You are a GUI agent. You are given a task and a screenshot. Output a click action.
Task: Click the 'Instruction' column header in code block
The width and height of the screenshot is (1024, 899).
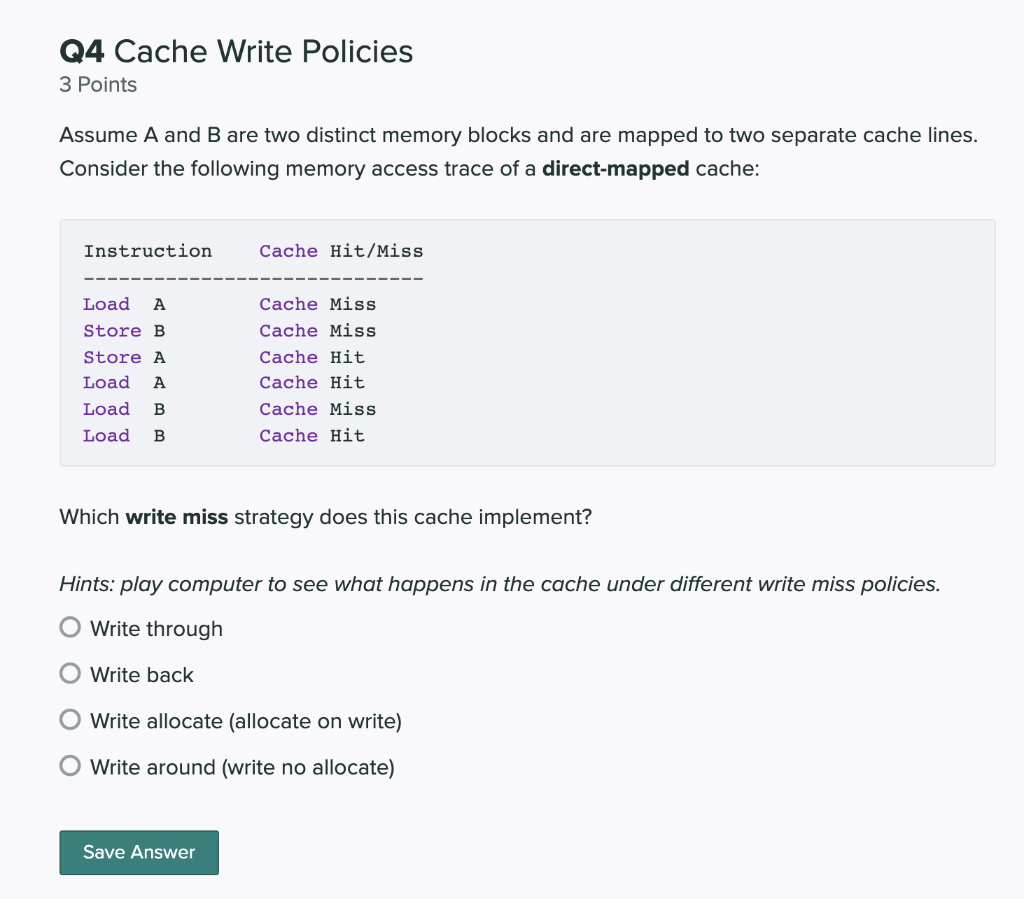tap(148, 251)
